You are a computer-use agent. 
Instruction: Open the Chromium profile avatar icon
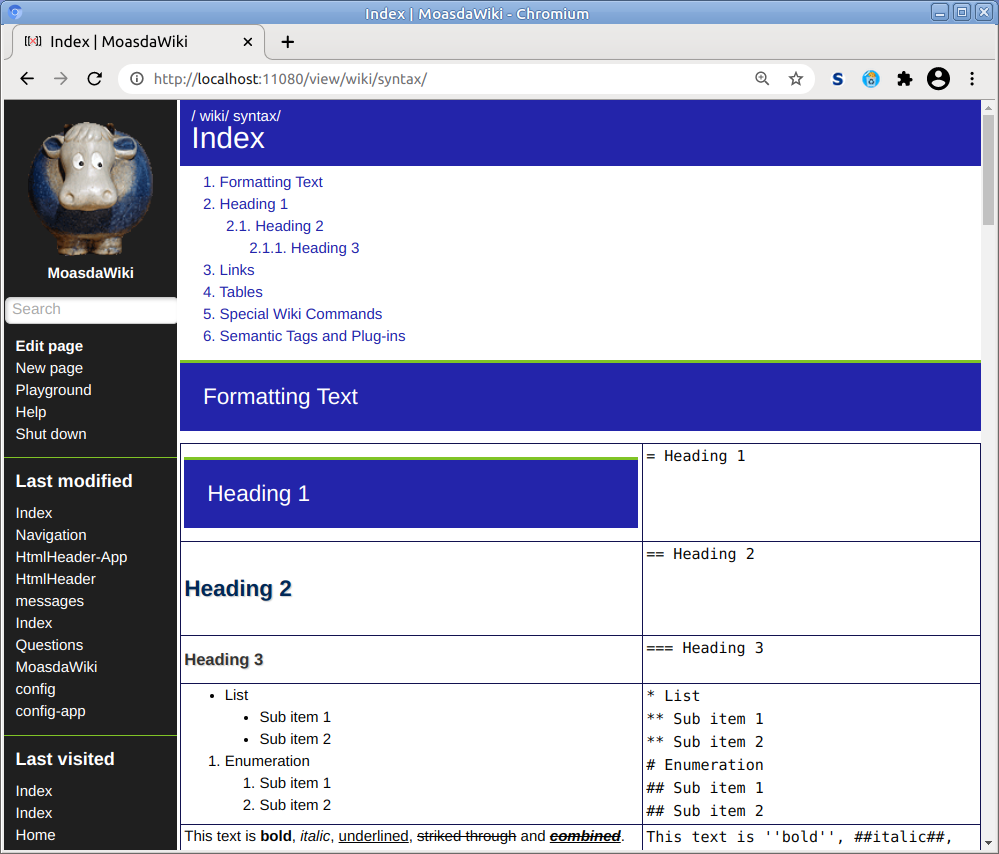pyautogui.click(x=938, y=79)
